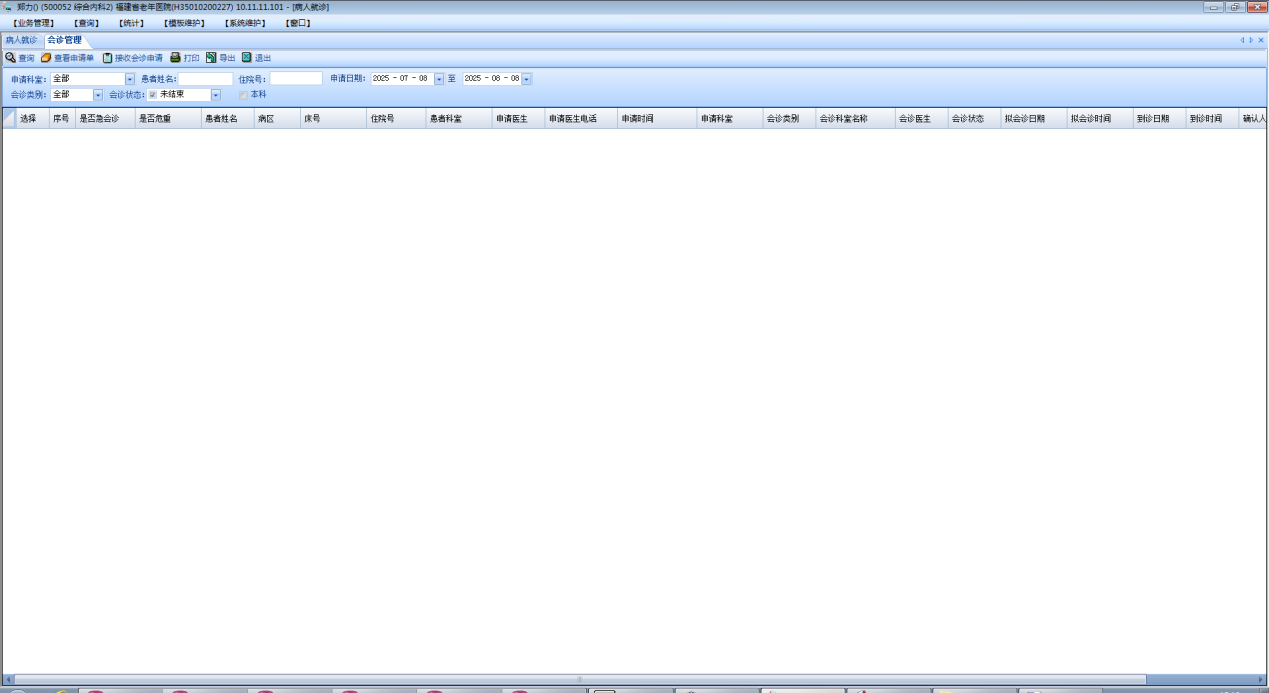Click the 病区 column header
The height and width of the screenshot is (693, 1269).
(x=277, y=118)
